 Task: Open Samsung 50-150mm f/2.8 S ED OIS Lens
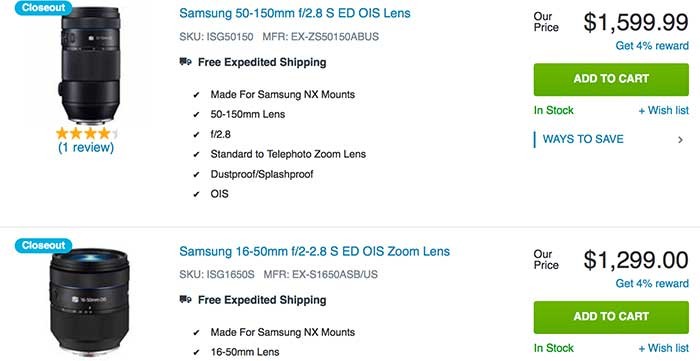point(295,13)
